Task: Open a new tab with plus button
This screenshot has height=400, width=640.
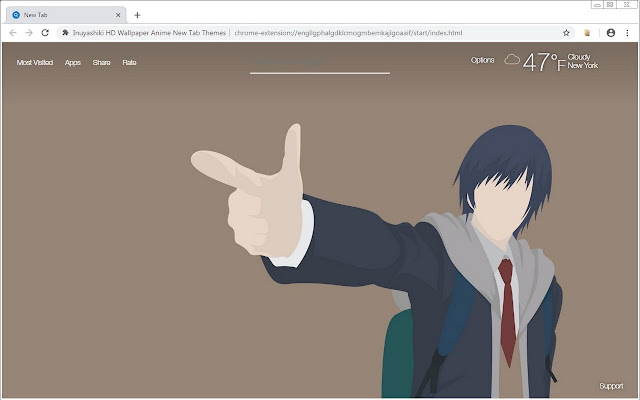Action: pyautogui.click(x=137, y=15)
